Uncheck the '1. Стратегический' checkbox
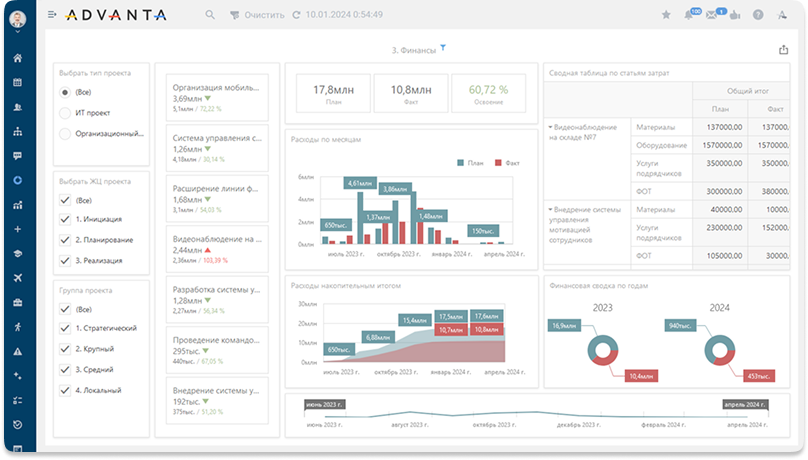 [65, 328]
